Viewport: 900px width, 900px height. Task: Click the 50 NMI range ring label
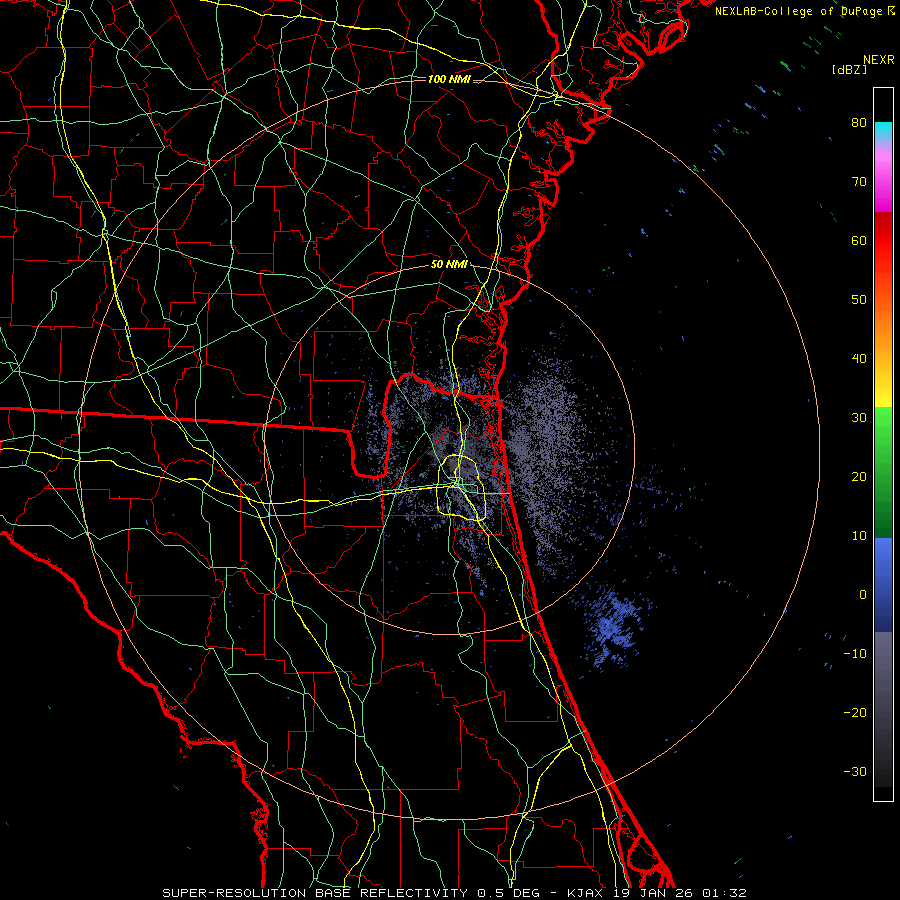point(449,265)
